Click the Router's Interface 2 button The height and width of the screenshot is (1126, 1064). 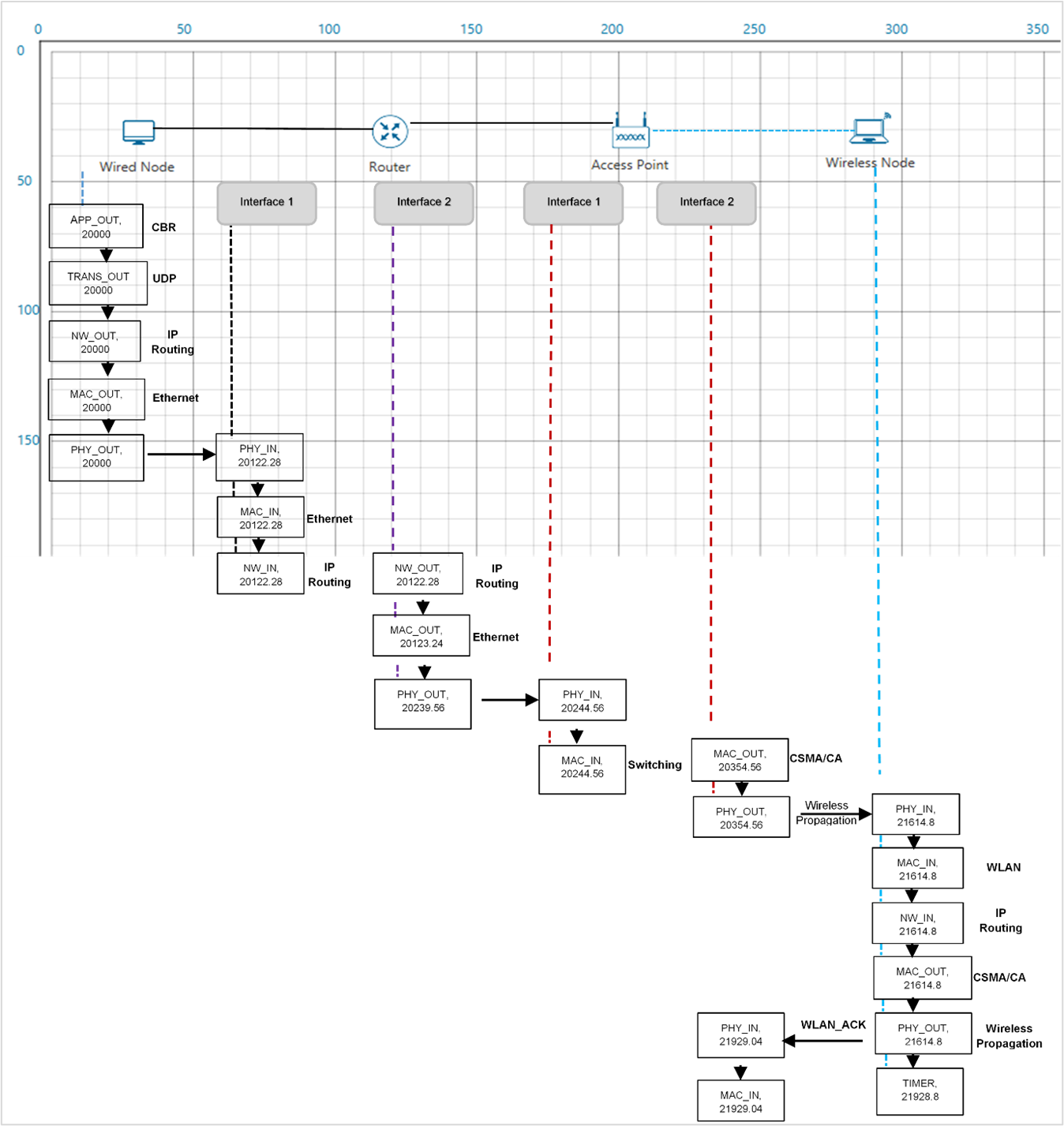point(424,203)
